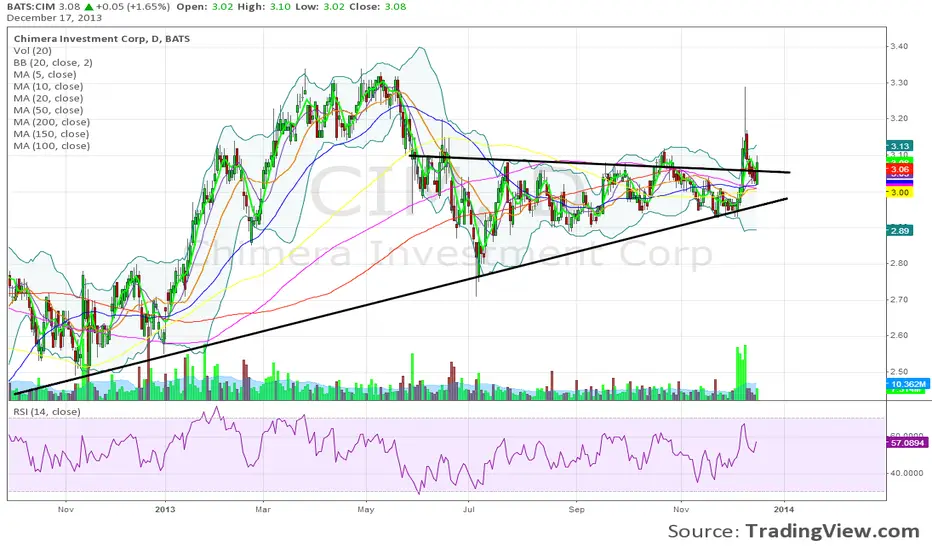
Task: Click the 2014 time axis label
Action: [784, 510]
